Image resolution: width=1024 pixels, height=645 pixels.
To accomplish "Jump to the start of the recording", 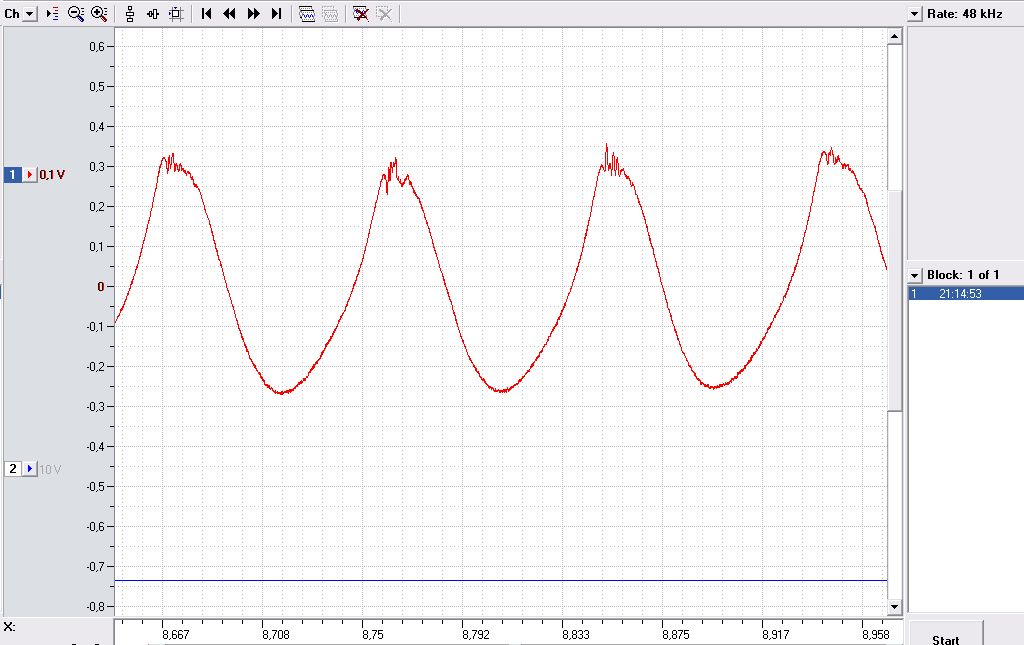I will click(x=206, y=14).
